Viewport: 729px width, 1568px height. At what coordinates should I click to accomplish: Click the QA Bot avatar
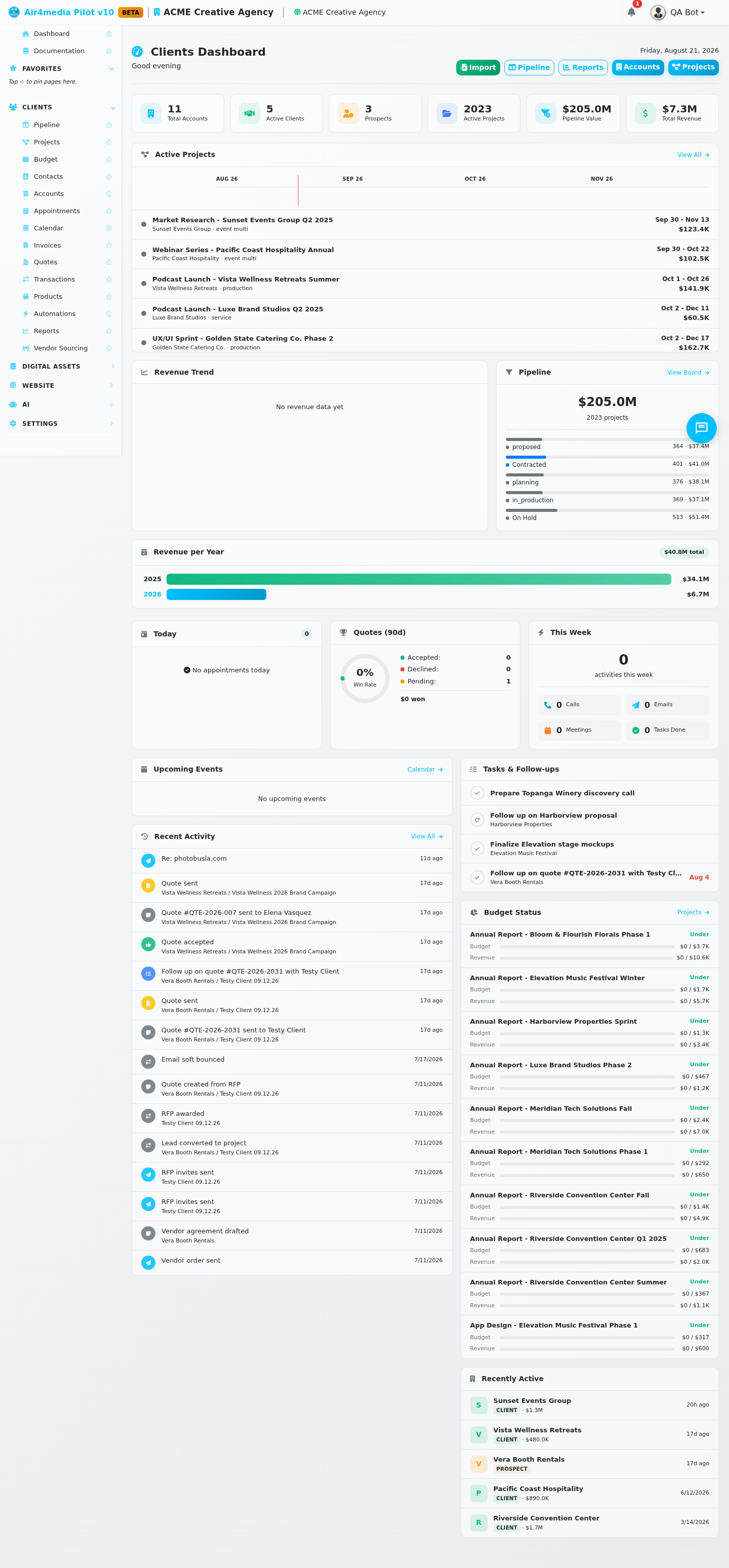coord(658,12)
